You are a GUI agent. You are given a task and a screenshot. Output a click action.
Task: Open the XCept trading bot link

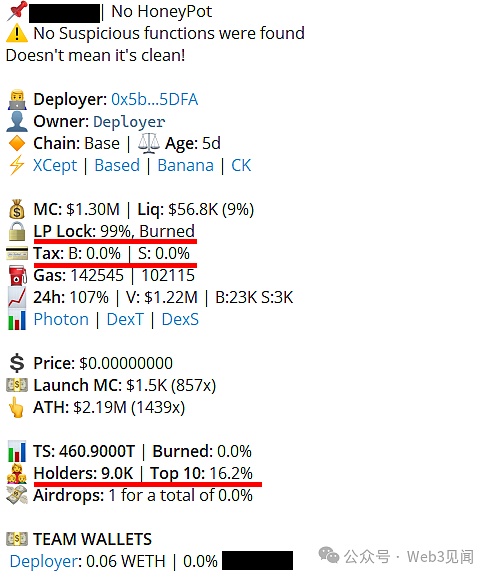click(55, 165)
